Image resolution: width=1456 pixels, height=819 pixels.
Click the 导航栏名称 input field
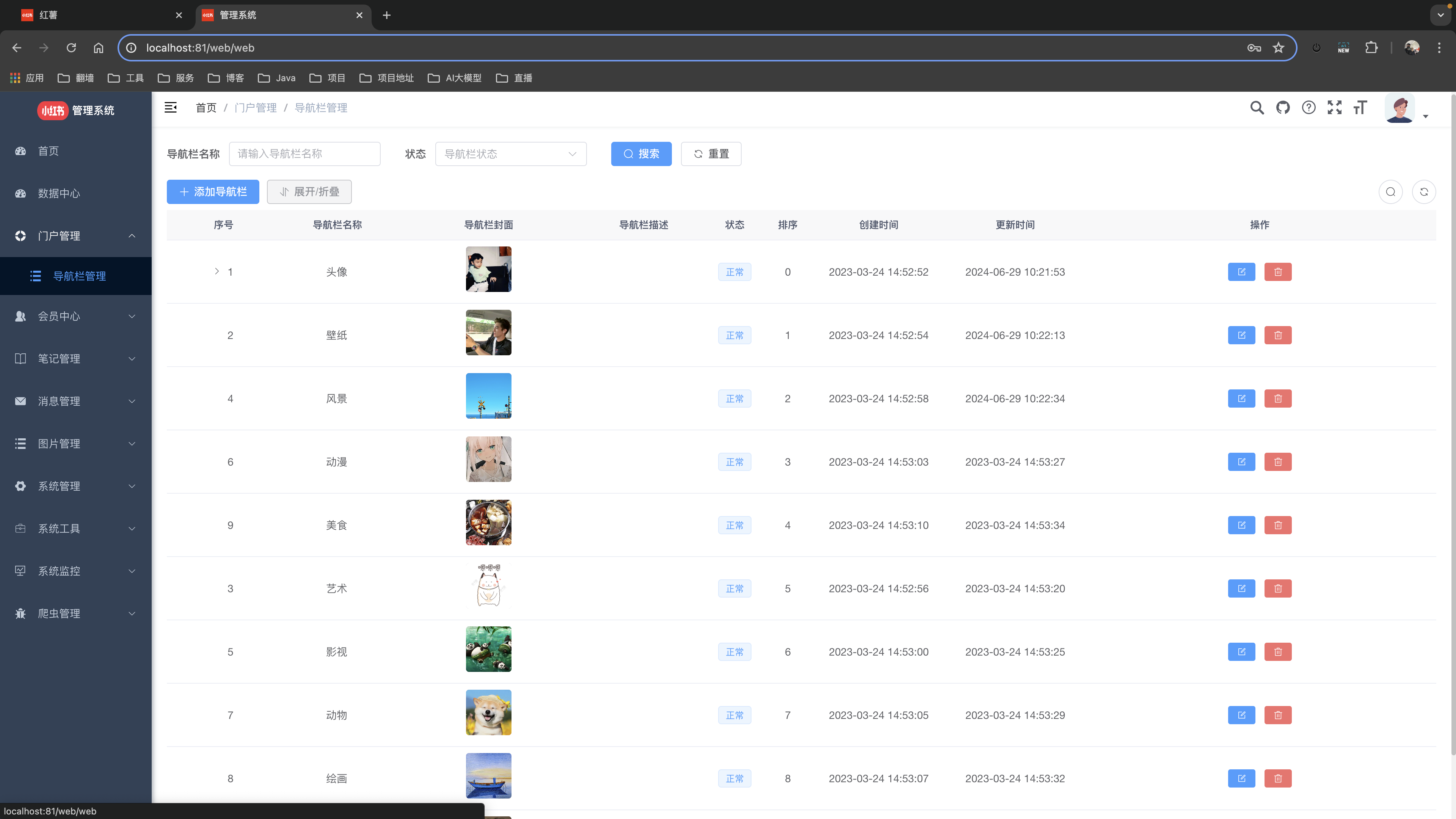pyautogui.click(x=304, y=154)
